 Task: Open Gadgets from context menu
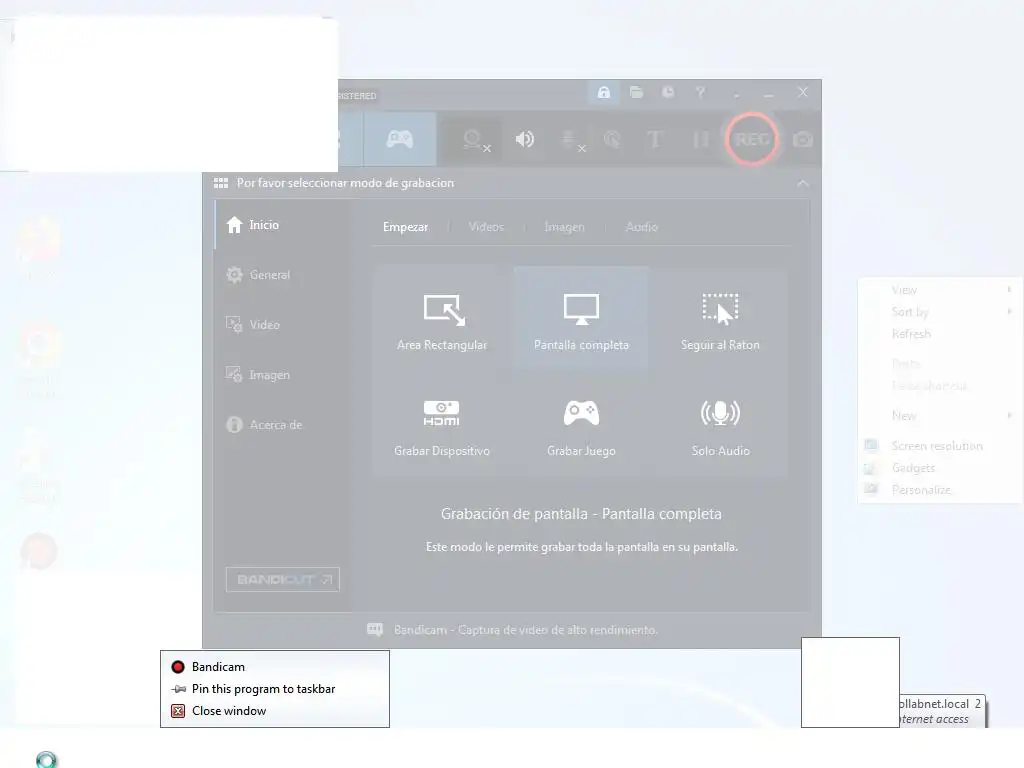point(940,468)
